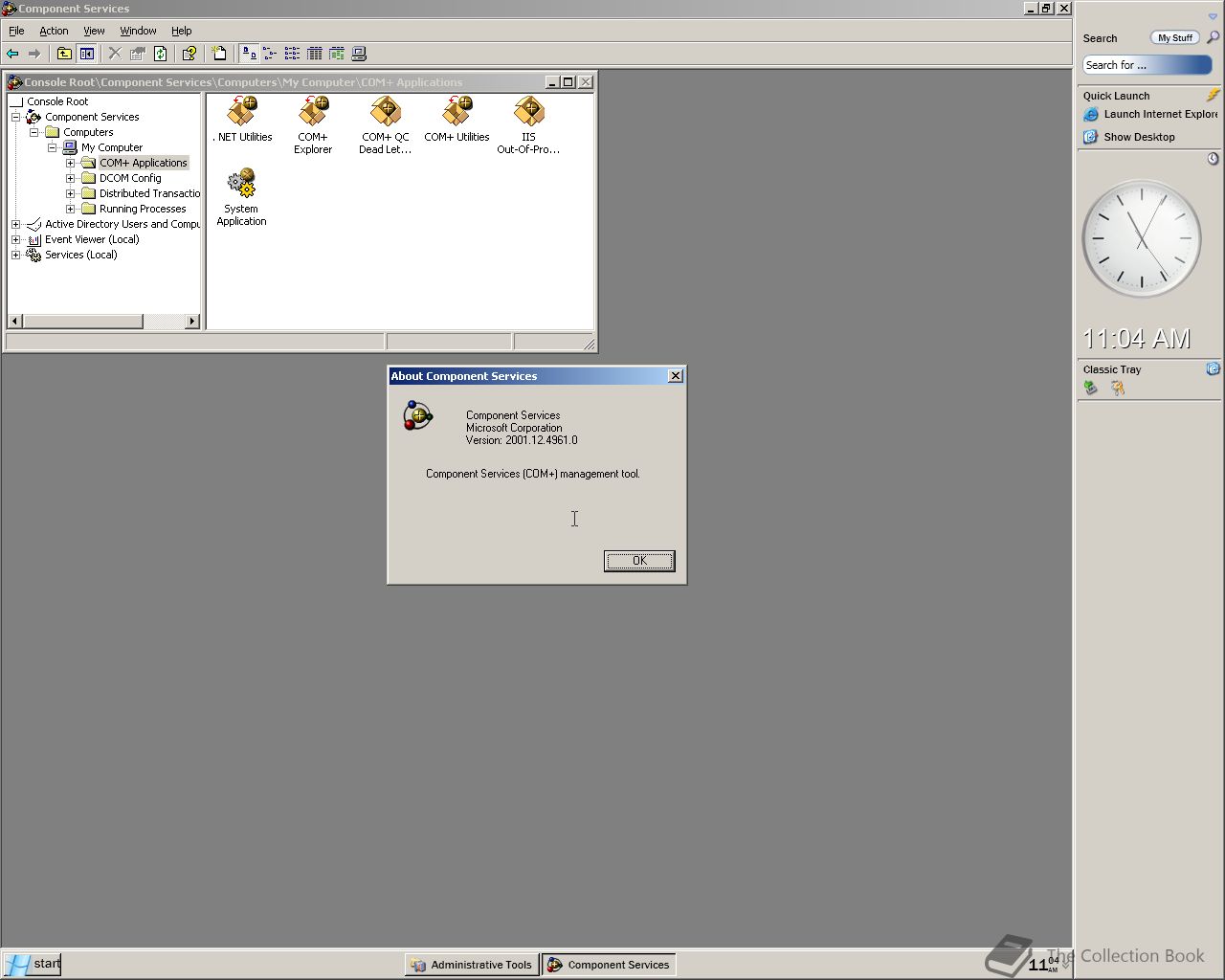1225x980 pixels.
Task: Expand the COM+ Applications folder
Action: tap(70, 163)
